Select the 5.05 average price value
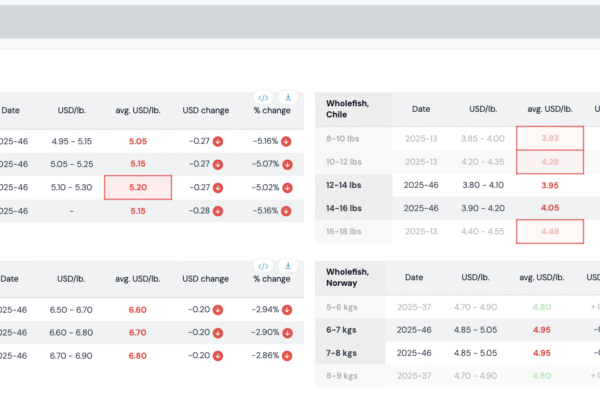This screenshot has width=600, height=400. pos(138,141)
